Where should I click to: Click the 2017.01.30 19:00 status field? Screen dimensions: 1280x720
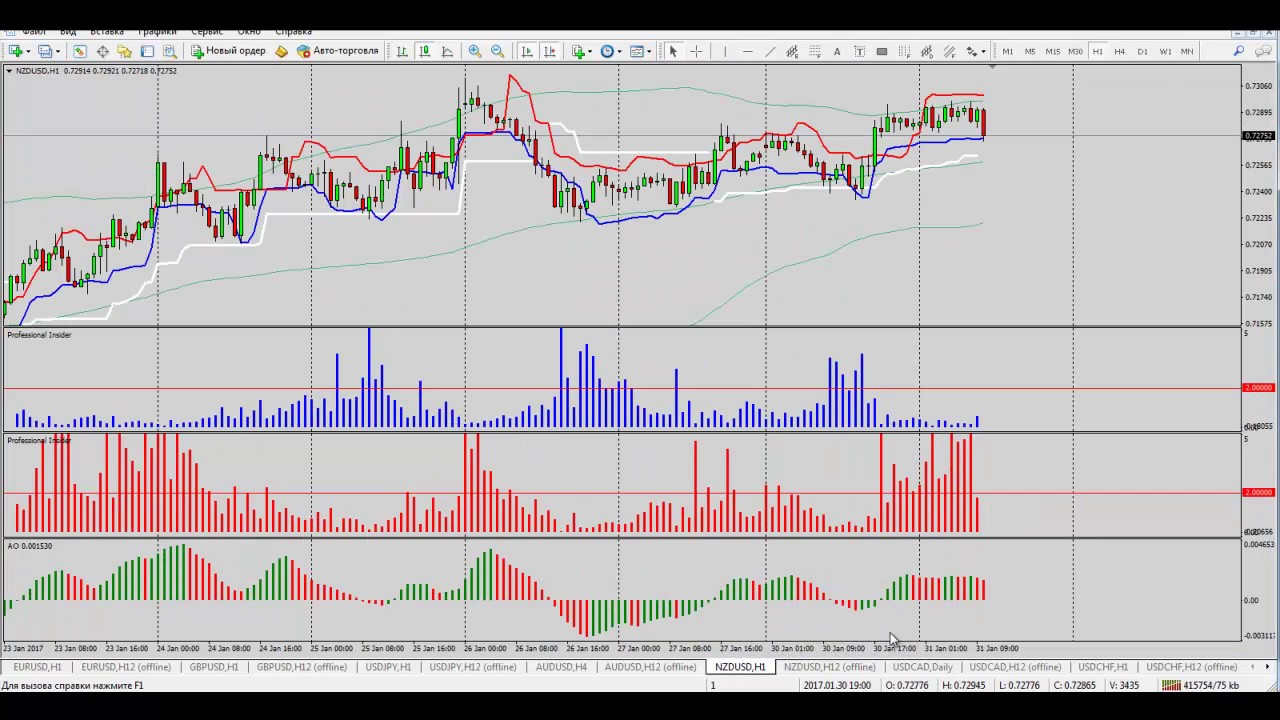click(x=836, y=685)
